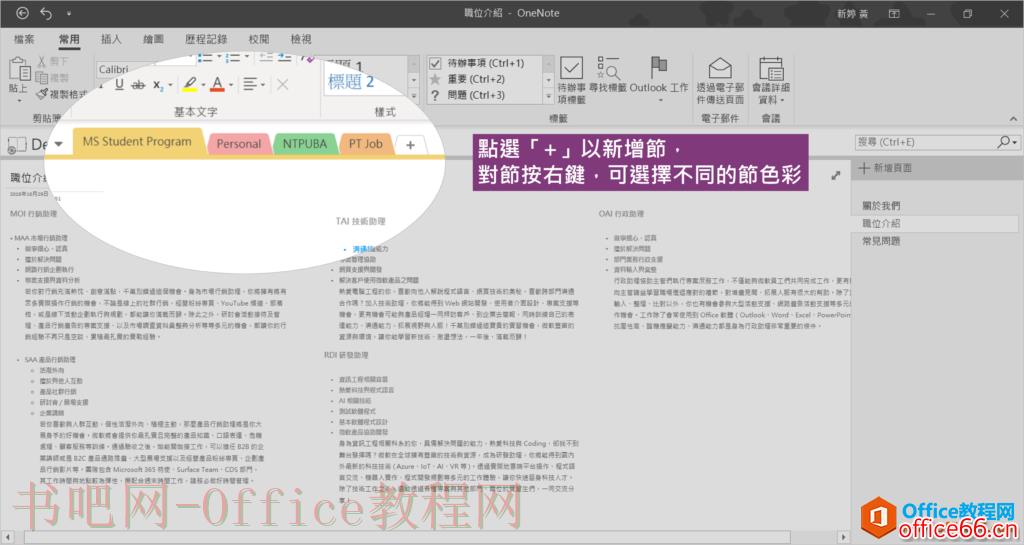Open the numbering style dropdown arrow
This screenshot has height=545, width=1024.
[x=247, y=57]
